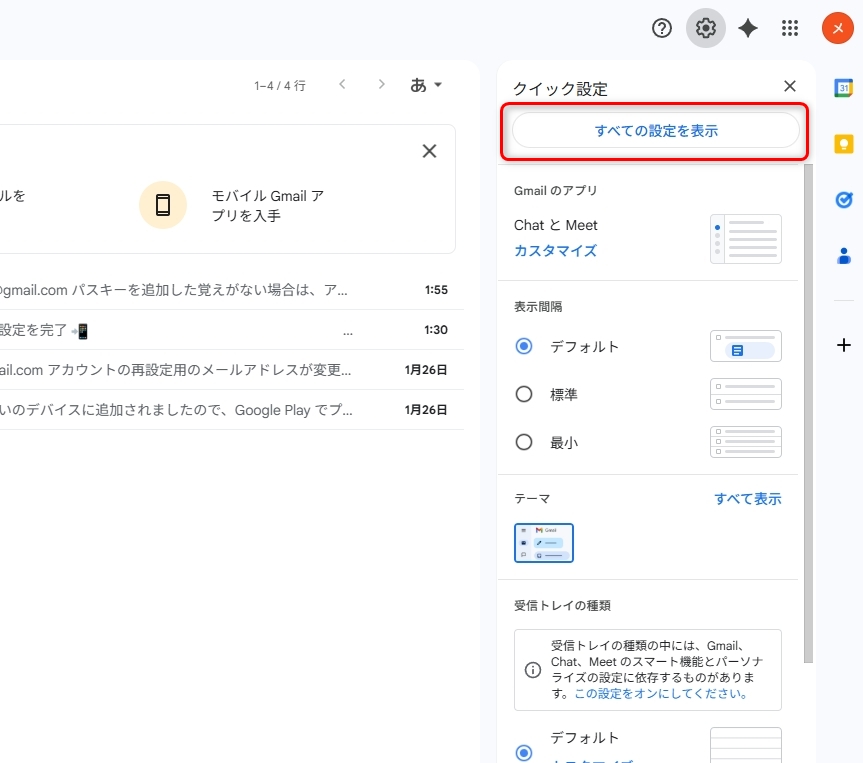Open Google Keep in the side panel
The image size is (863, 763).
pos(843,143)
